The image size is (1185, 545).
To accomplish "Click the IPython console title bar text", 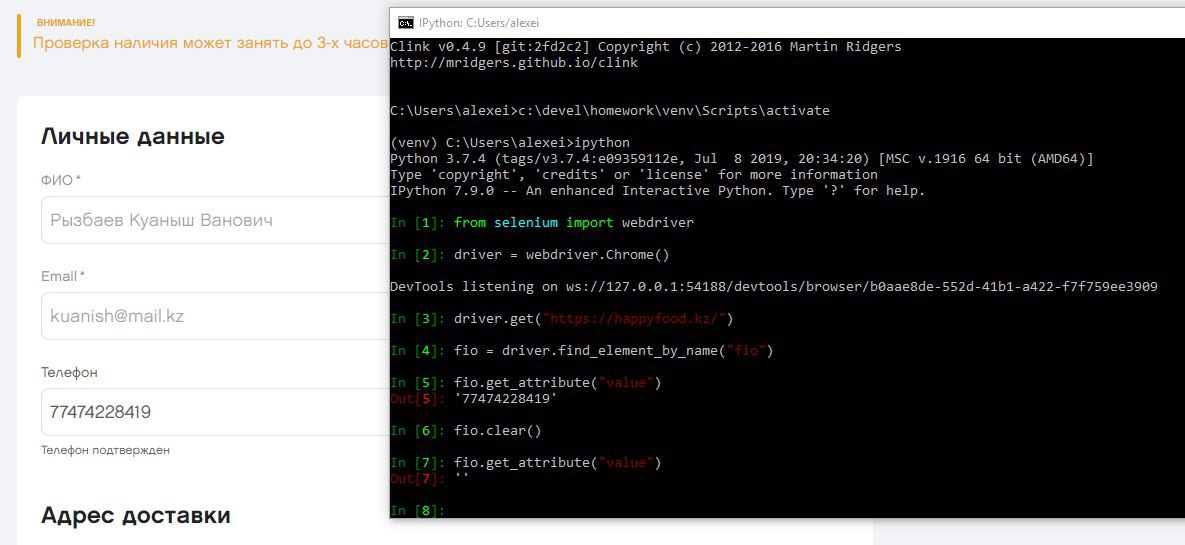I will click(479, 23).
